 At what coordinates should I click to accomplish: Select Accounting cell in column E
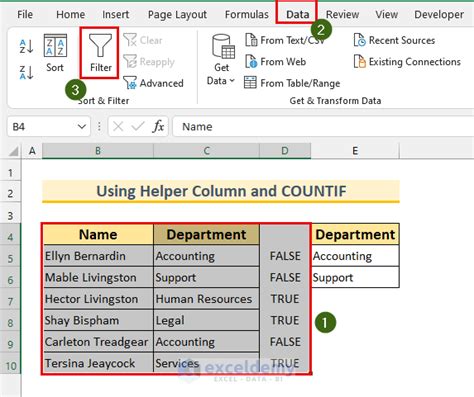click(x=355, y=256)
